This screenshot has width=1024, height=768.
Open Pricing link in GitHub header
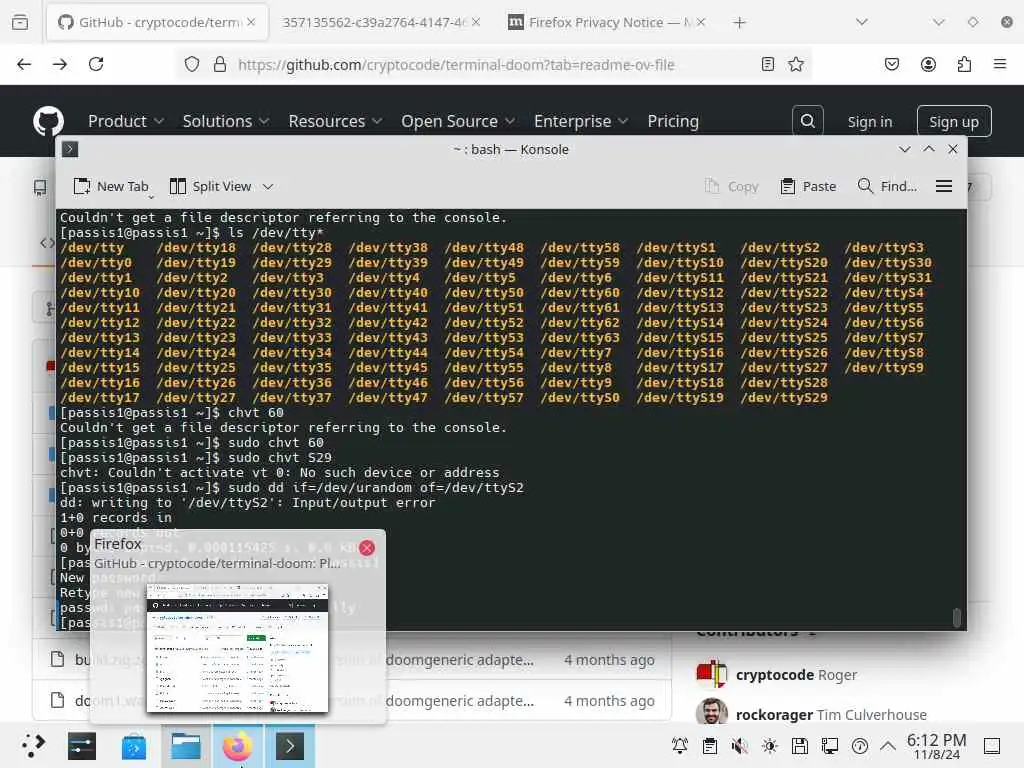click(x=673, y=121)
